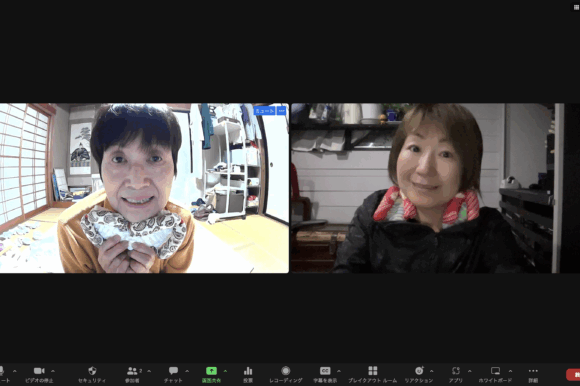Expand participants options arrow
The height and width of the screenshot is (386, 580).
[x=149, y=371]
